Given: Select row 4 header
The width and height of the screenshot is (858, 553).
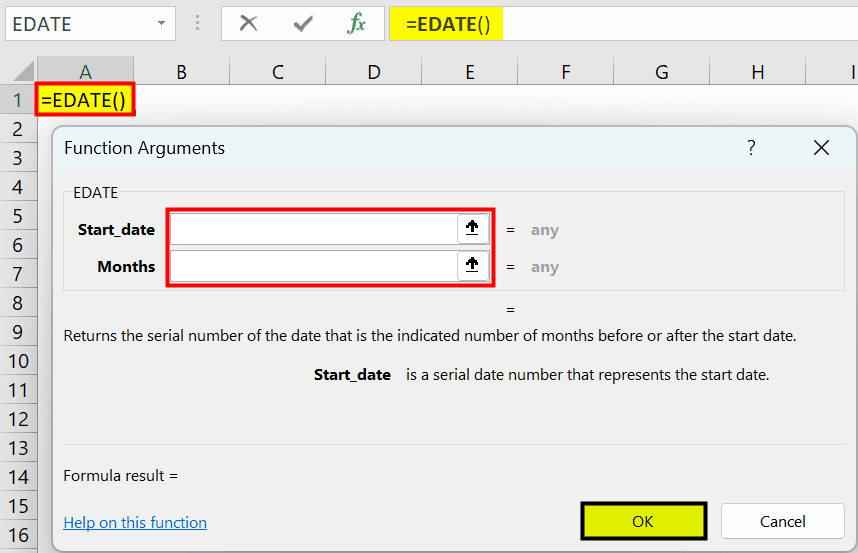Looking at the screenshot, I should [18, 187].
